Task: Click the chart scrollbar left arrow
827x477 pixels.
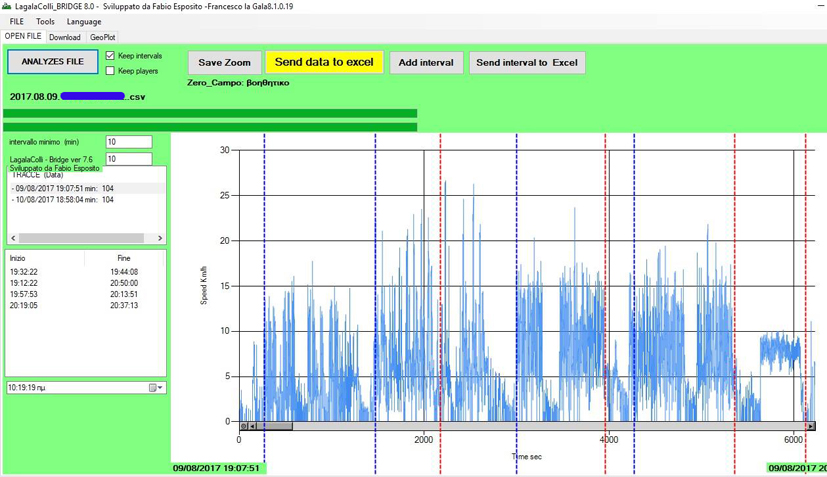Action: pyautogui.click(x=252, y=426)
